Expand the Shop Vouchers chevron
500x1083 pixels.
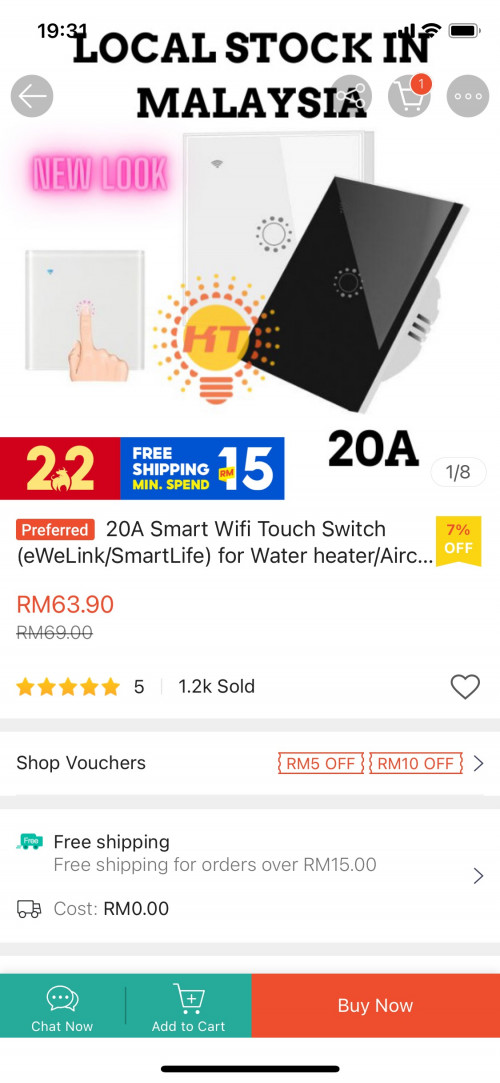click(478, 763)
